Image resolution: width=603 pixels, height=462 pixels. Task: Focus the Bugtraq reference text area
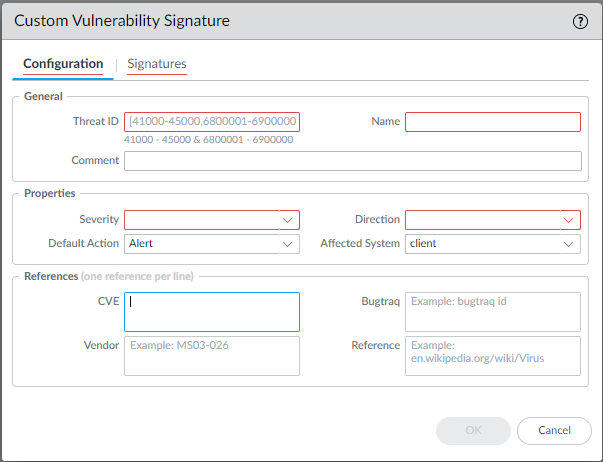492,311
